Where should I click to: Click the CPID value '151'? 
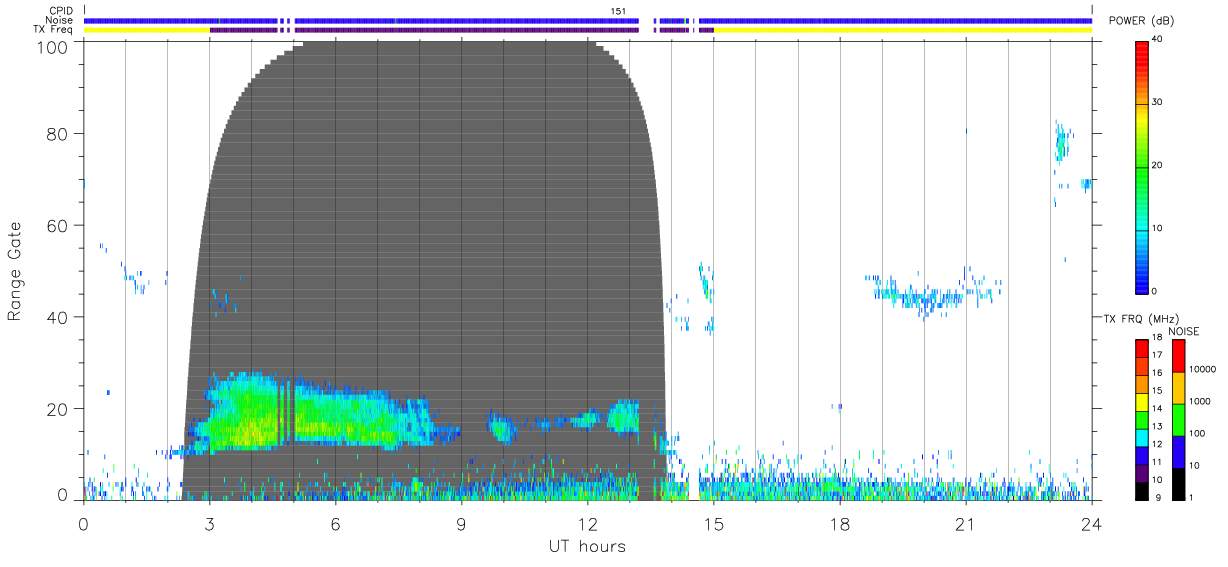pyautogui.click(x=619, y=11)
